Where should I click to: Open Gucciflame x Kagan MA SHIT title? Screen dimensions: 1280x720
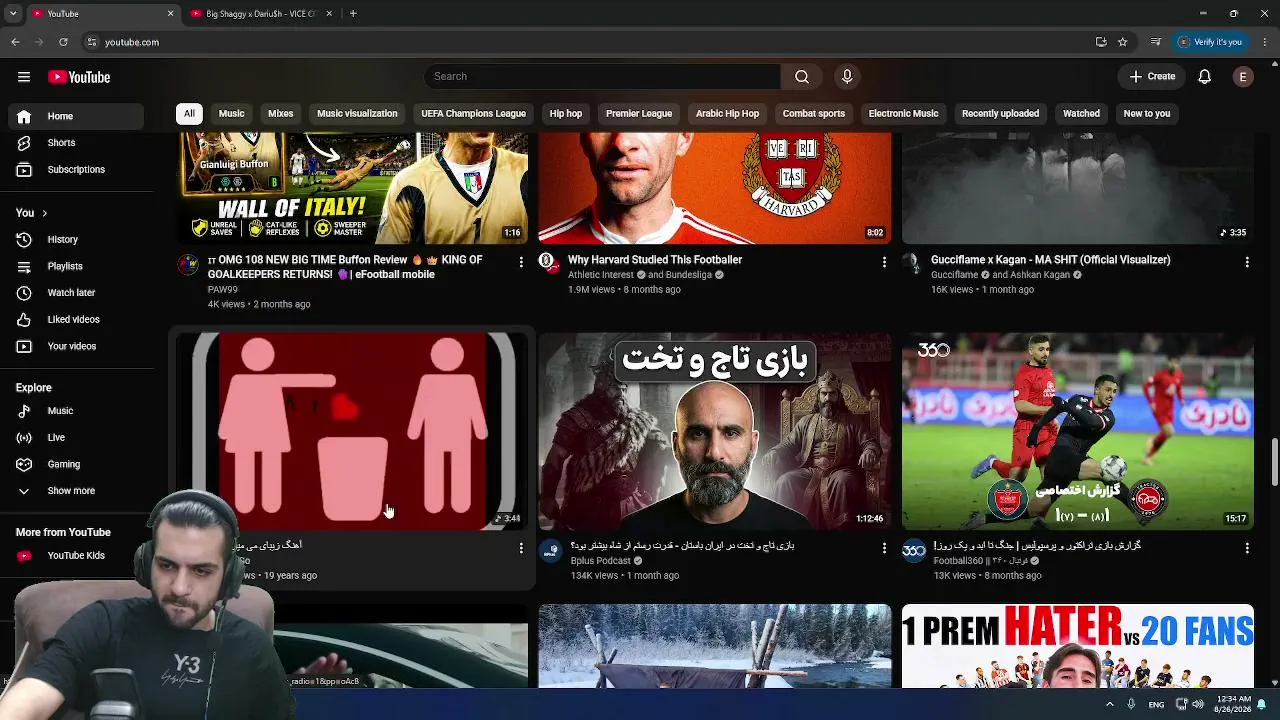tap(1051, 260)
